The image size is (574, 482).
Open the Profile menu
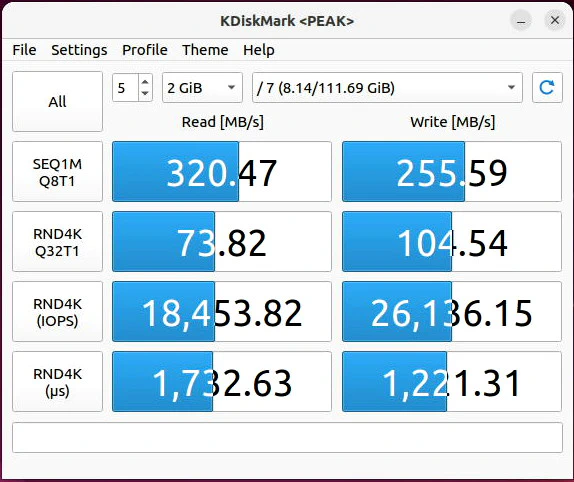145,50
